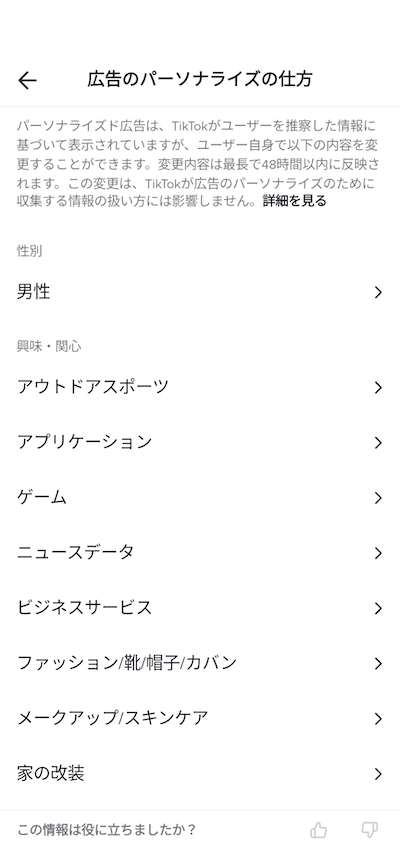This screenshot has height=867, width=400.
Task: Open the 詳細を見る link
Action: tap(294, 201)
